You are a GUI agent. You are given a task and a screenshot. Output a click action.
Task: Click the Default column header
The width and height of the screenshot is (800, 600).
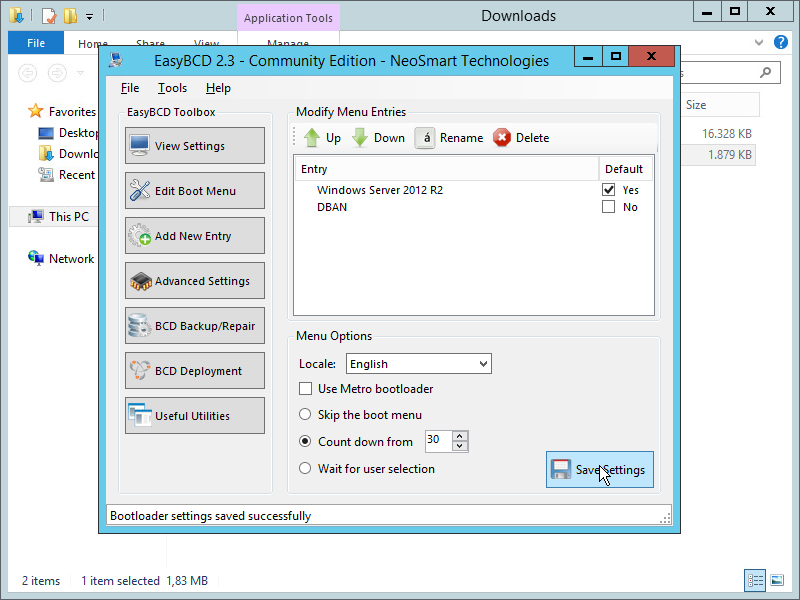[626, 169]
